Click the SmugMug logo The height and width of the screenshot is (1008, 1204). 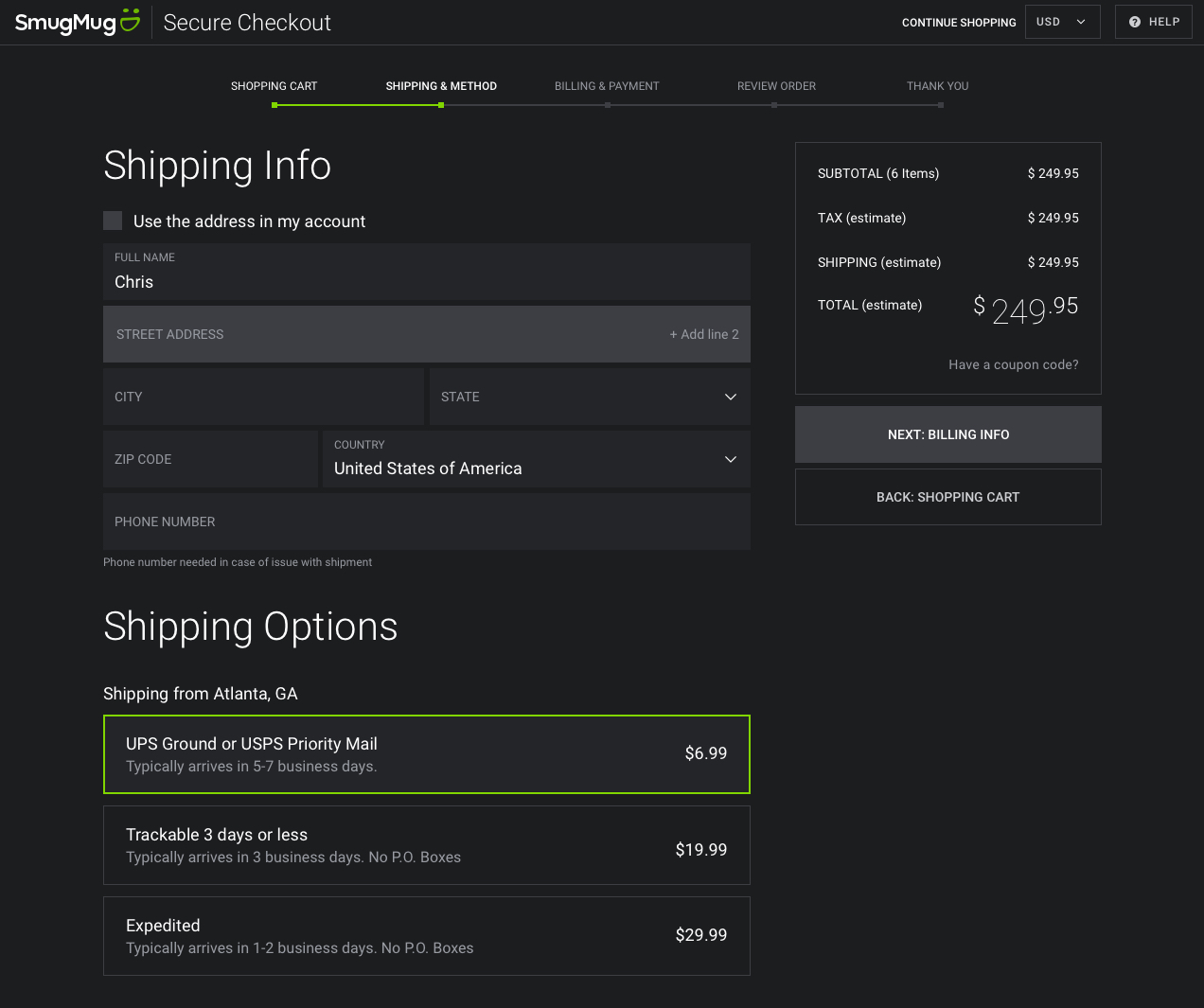[77, 23]
